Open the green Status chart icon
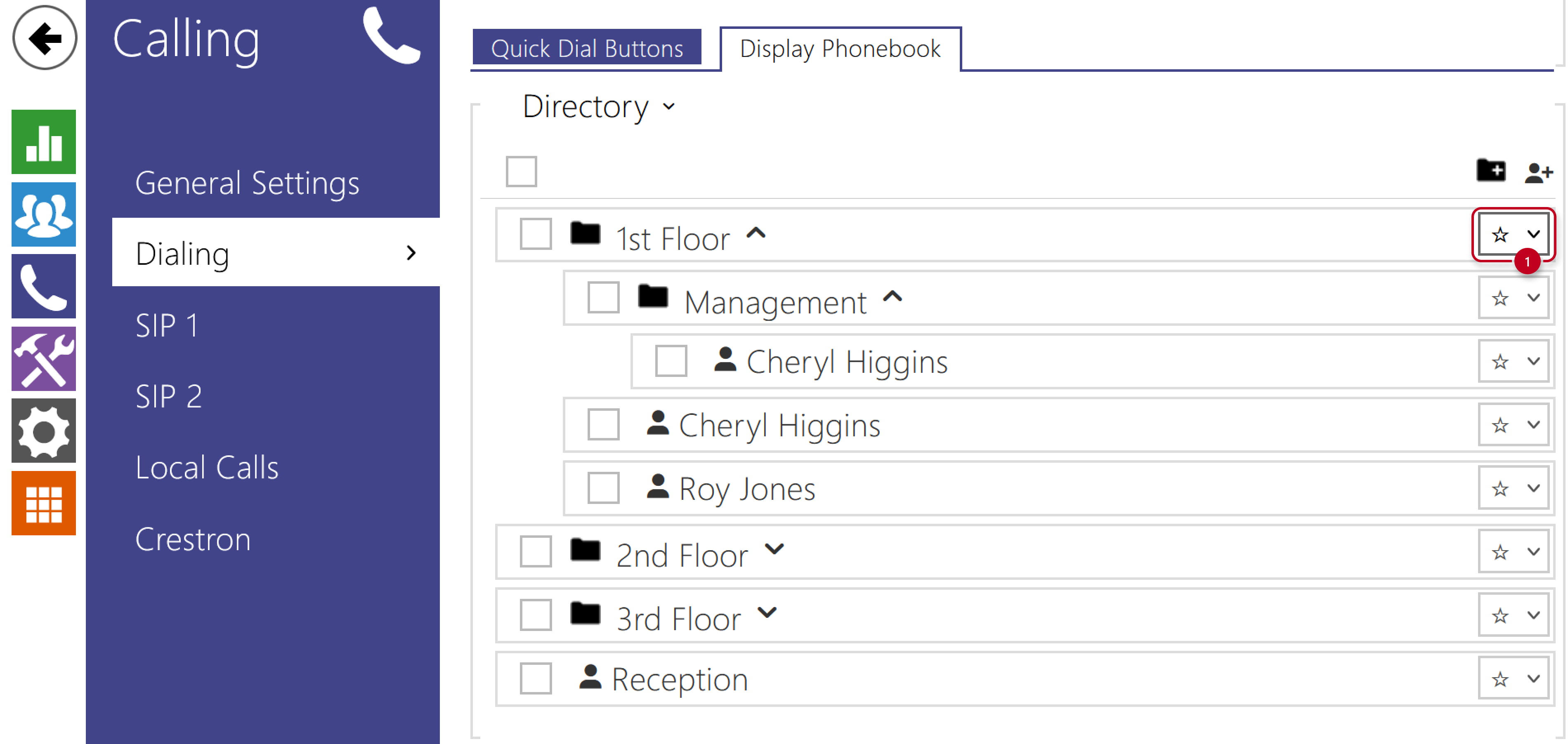 click(44, 142)
